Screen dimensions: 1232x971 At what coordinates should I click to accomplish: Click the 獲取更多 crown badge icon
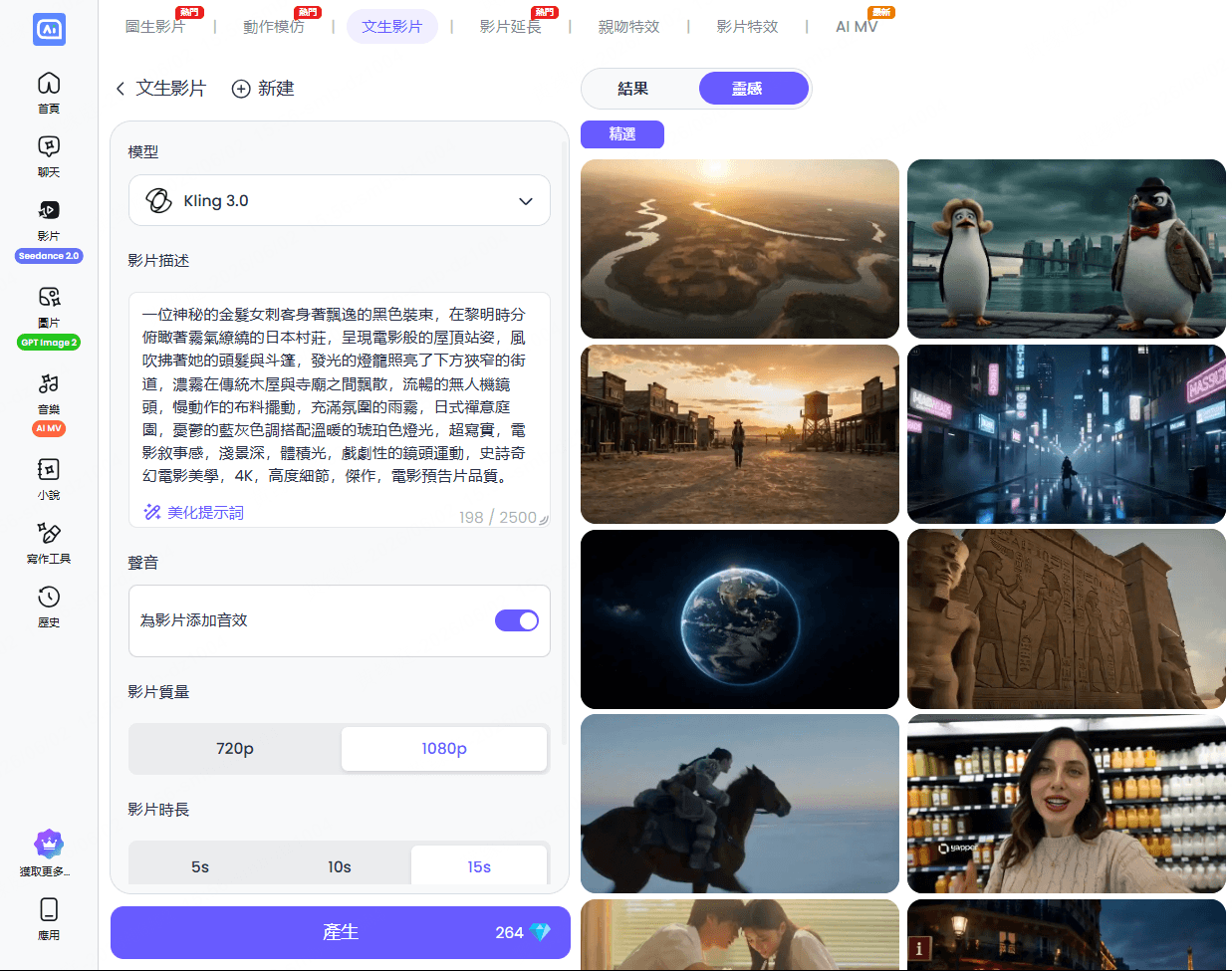tap(49, 844)
